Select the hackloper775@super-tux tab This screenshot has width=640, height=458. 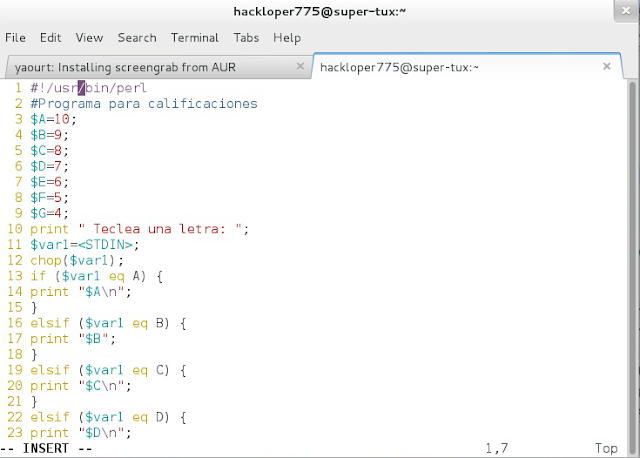pyautogui.click(x=467, y=67)
